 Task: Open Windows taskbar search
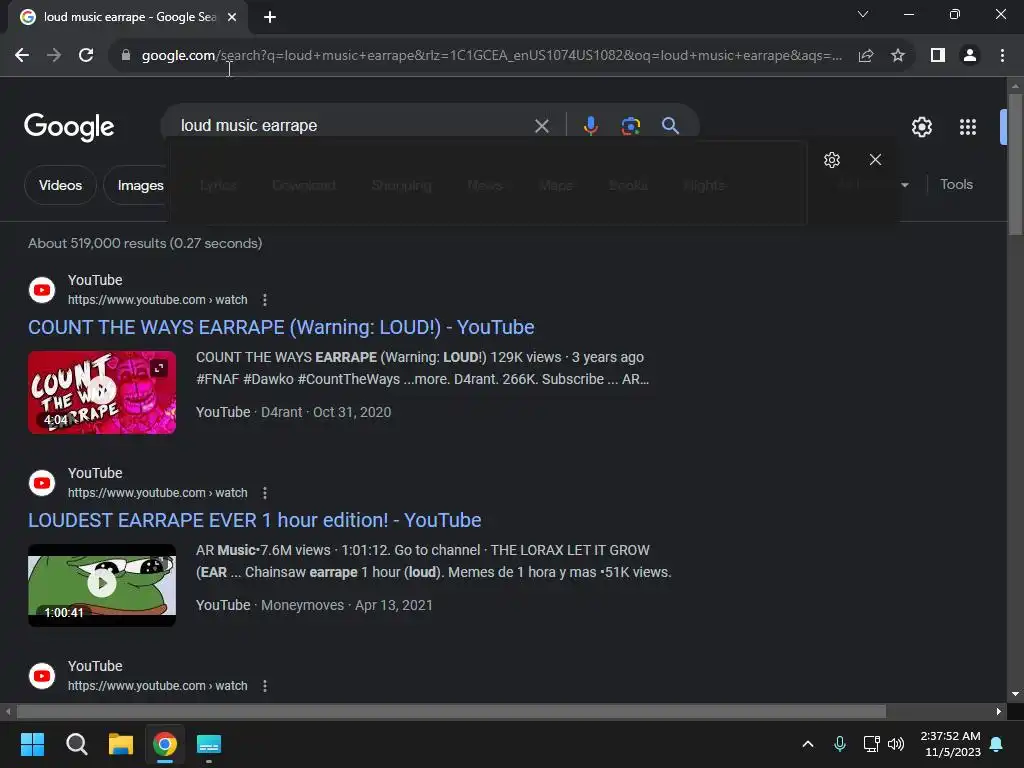pos(77,744)
